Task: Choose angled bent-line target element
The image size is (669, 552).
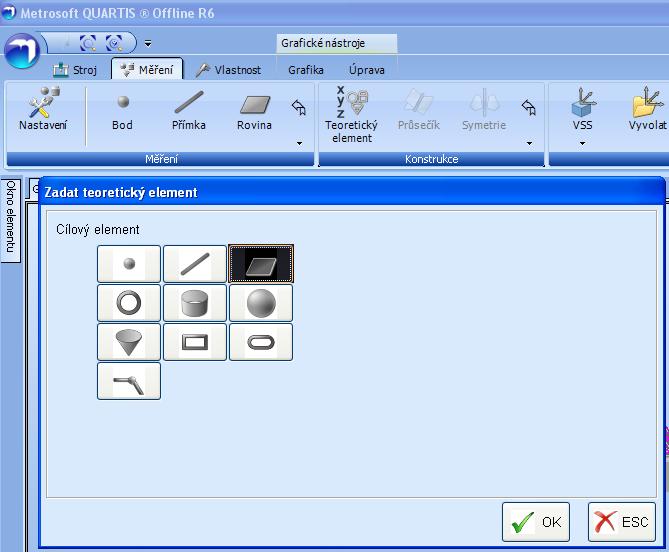Action: [x=129, y=381]
